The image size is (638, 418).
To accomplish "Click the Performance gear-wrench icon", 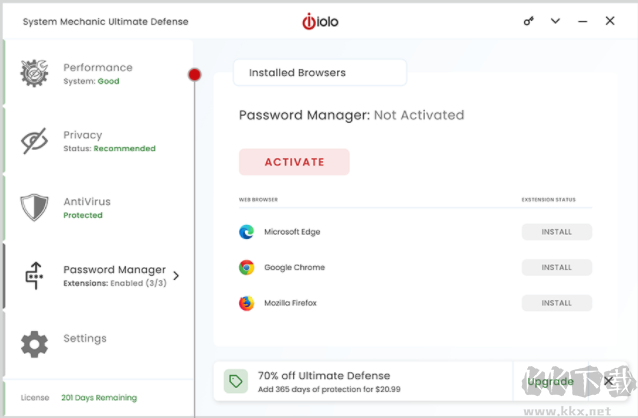I will tap(35, 74).
